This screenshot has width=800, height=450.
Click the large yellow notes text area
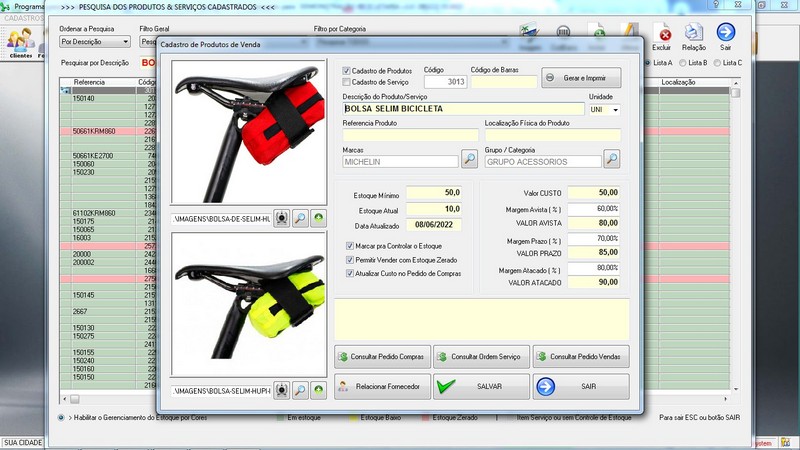[x=482, y=320]
